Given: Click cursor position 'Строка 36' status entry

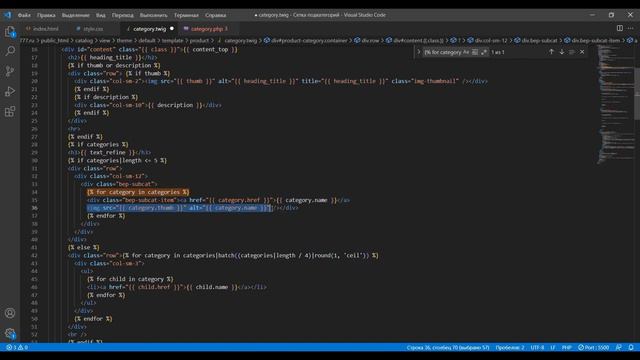Looking at the screenshot, I should 448,347.
